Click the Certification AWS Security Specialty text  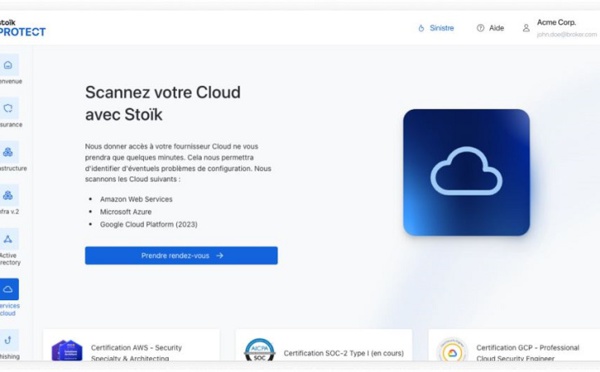click(136, 352)
